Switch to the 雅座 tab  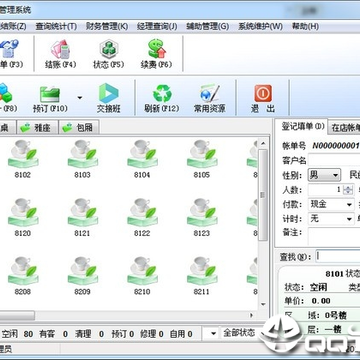[x=38, y=127]
